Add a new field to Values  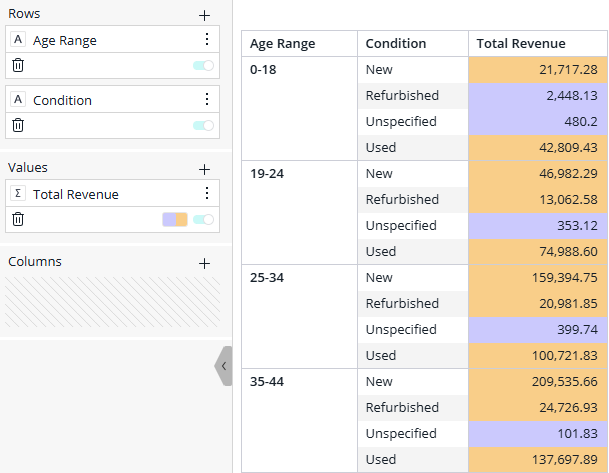[x=205, y=169]
